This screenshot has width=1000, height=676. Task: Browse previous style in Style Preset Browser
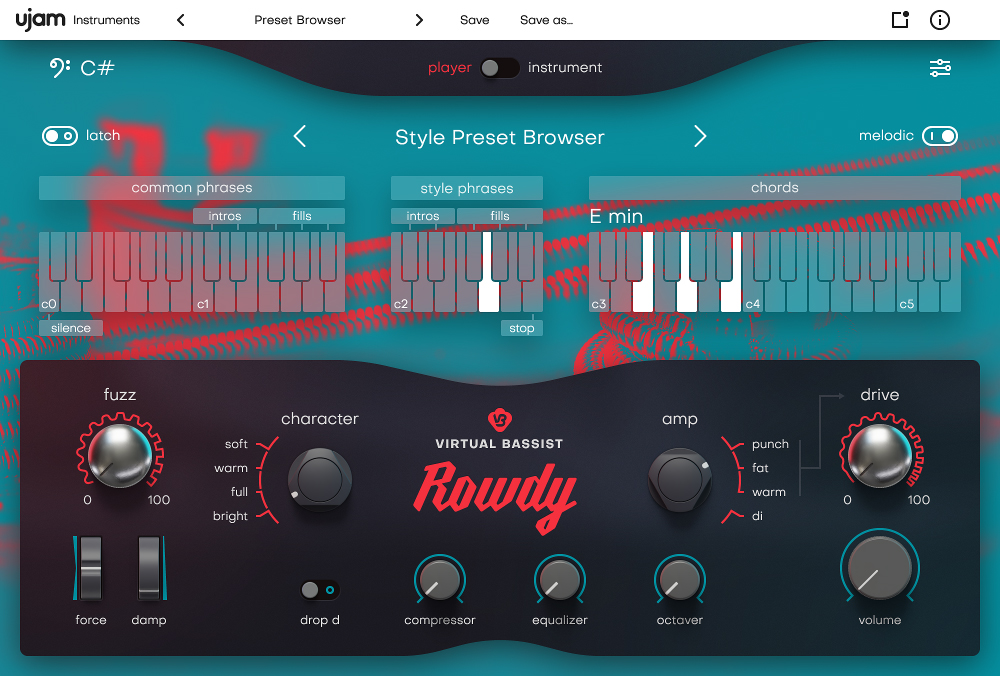(x=299, y=136)
